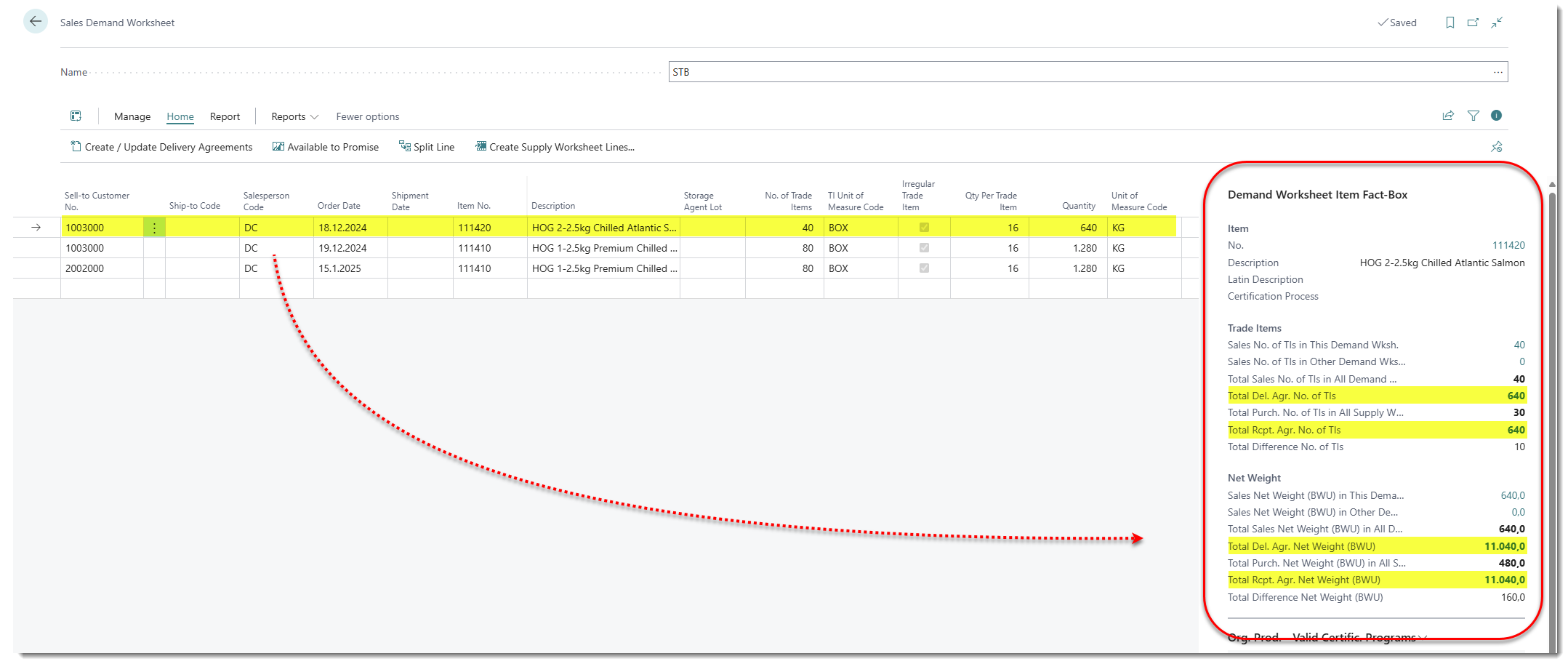Click the collapse page icon
Viewport: 1568px width, 664px height.
coord(1497,23)
